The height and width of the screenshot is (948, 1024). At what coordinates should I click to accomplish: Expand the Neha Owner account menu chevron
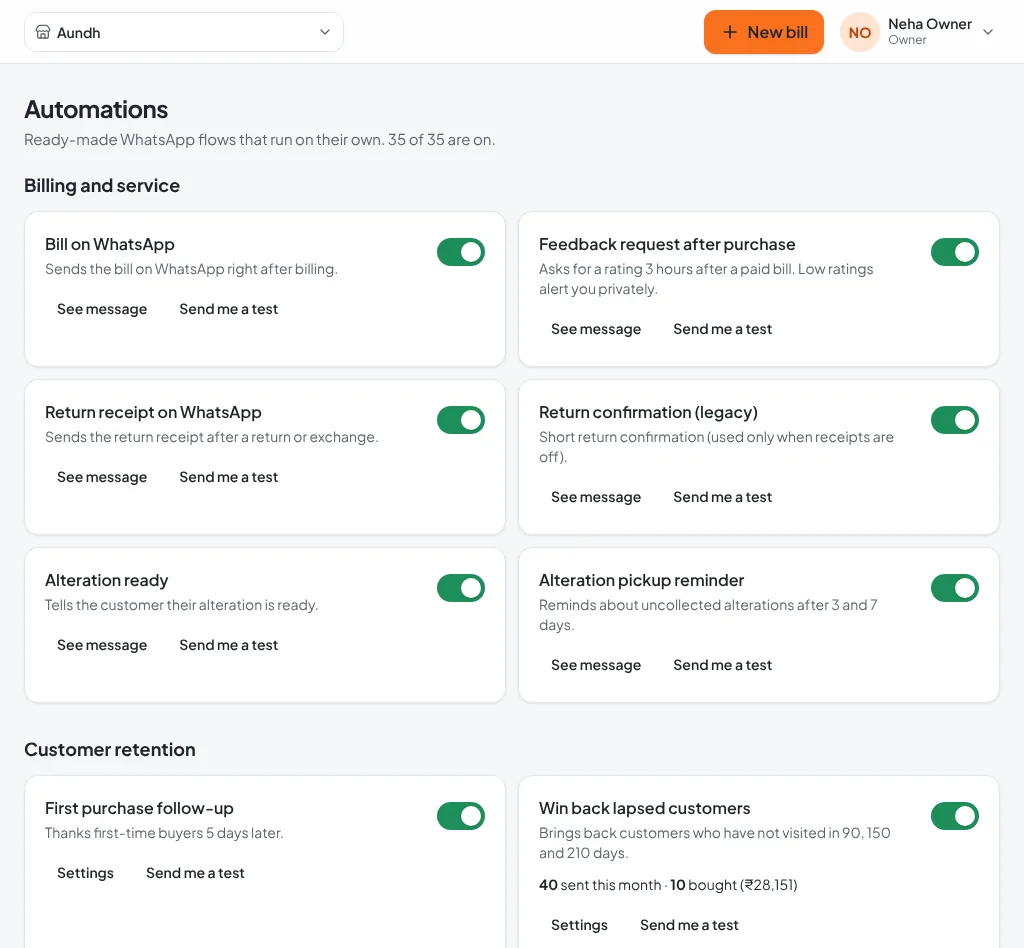pyautogui.click(x=987, y=32)
